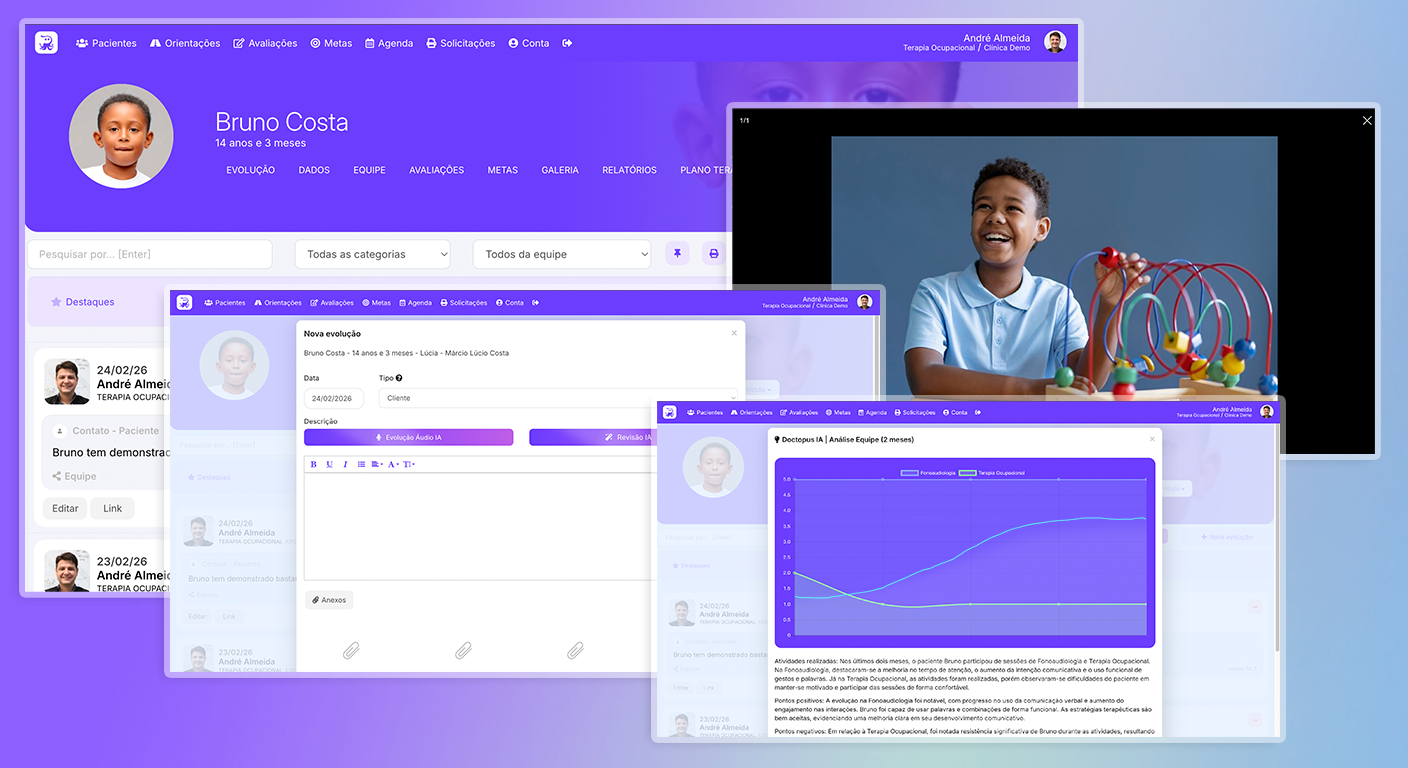The height and width of the screenshot is (768, 1408).
Task: Apply underline formatting in the description editor
Action: point(329,464)
